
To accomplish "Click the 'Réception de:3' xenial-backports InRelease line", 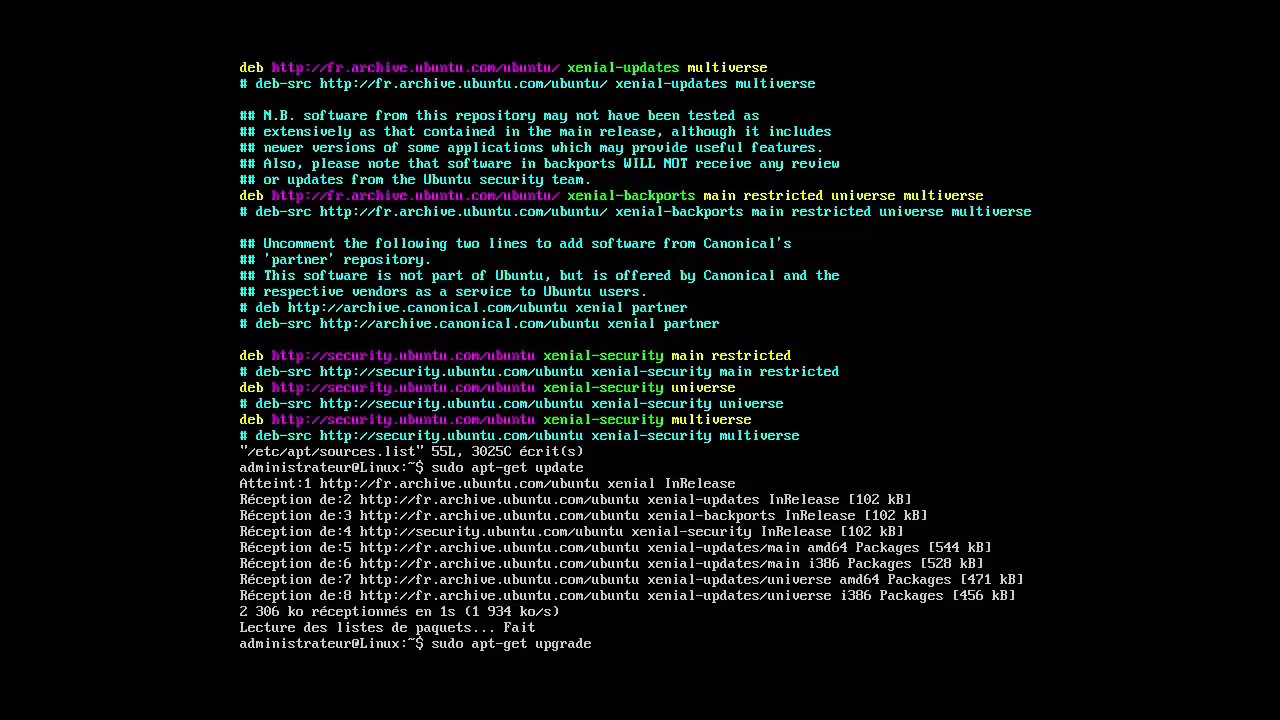I will (583, 516).
